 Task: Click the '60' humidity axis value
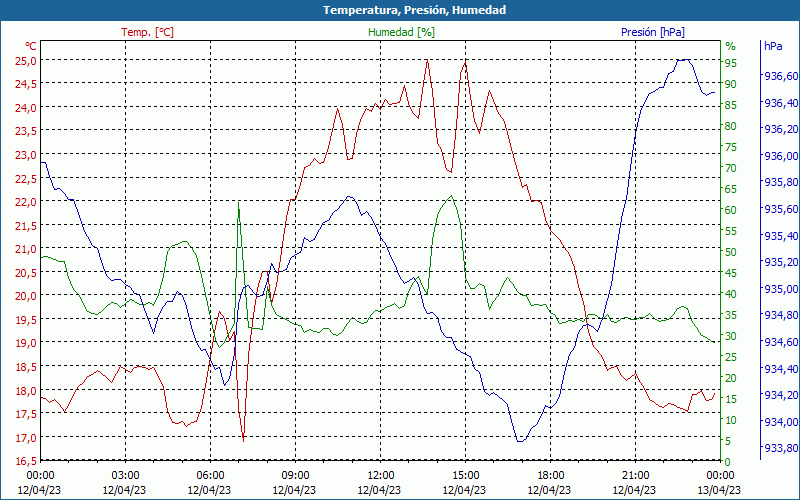[x=731, y=210]
